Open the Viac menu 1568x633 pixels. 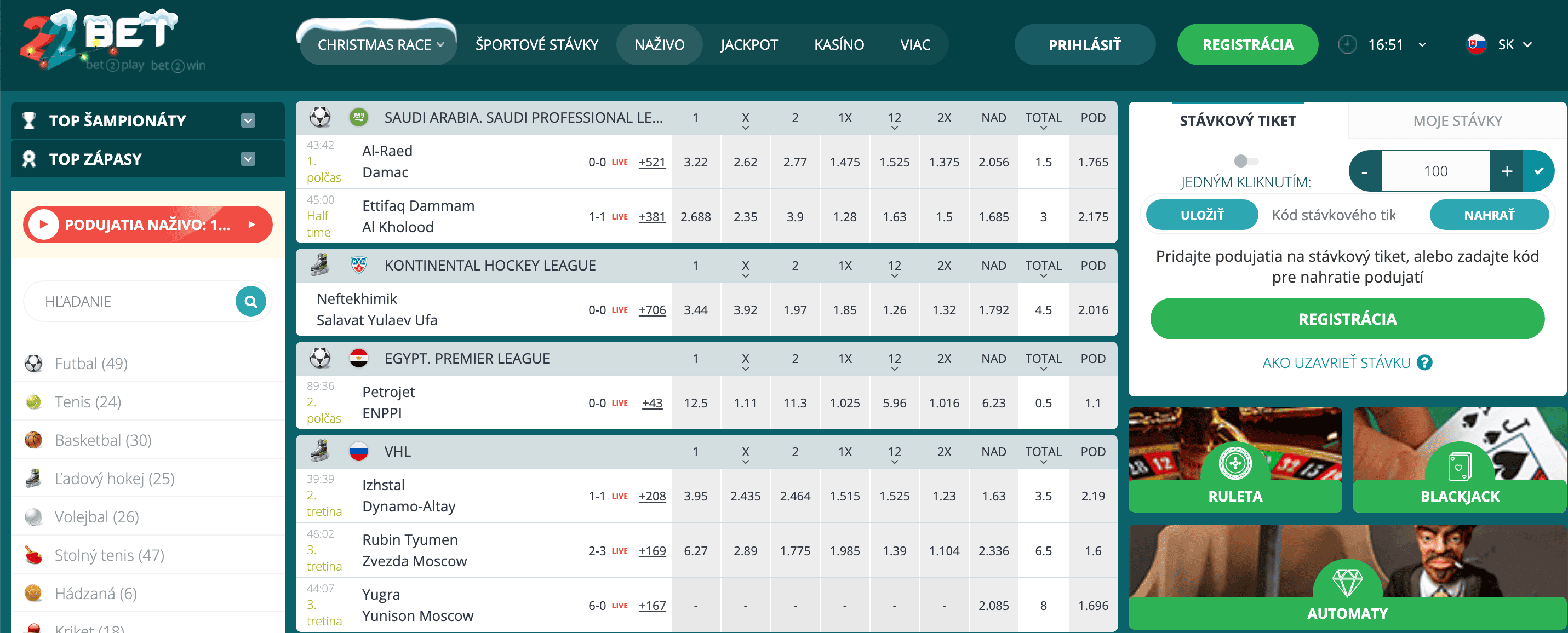click(x=915, y=45)
